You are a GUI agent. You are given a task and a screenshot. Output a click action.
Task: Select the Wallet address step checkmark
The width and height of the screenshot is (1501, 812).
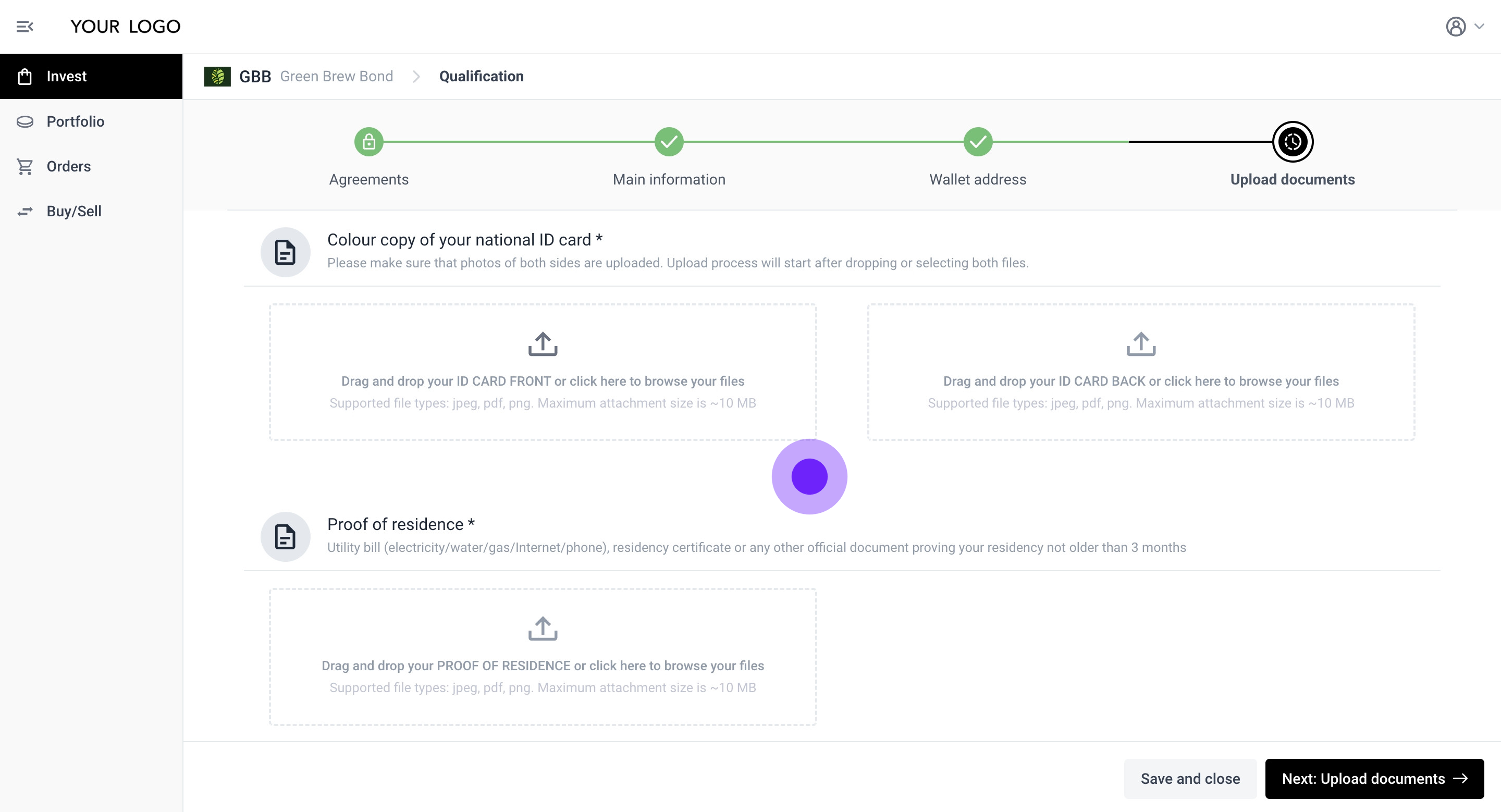coord(978,142)
